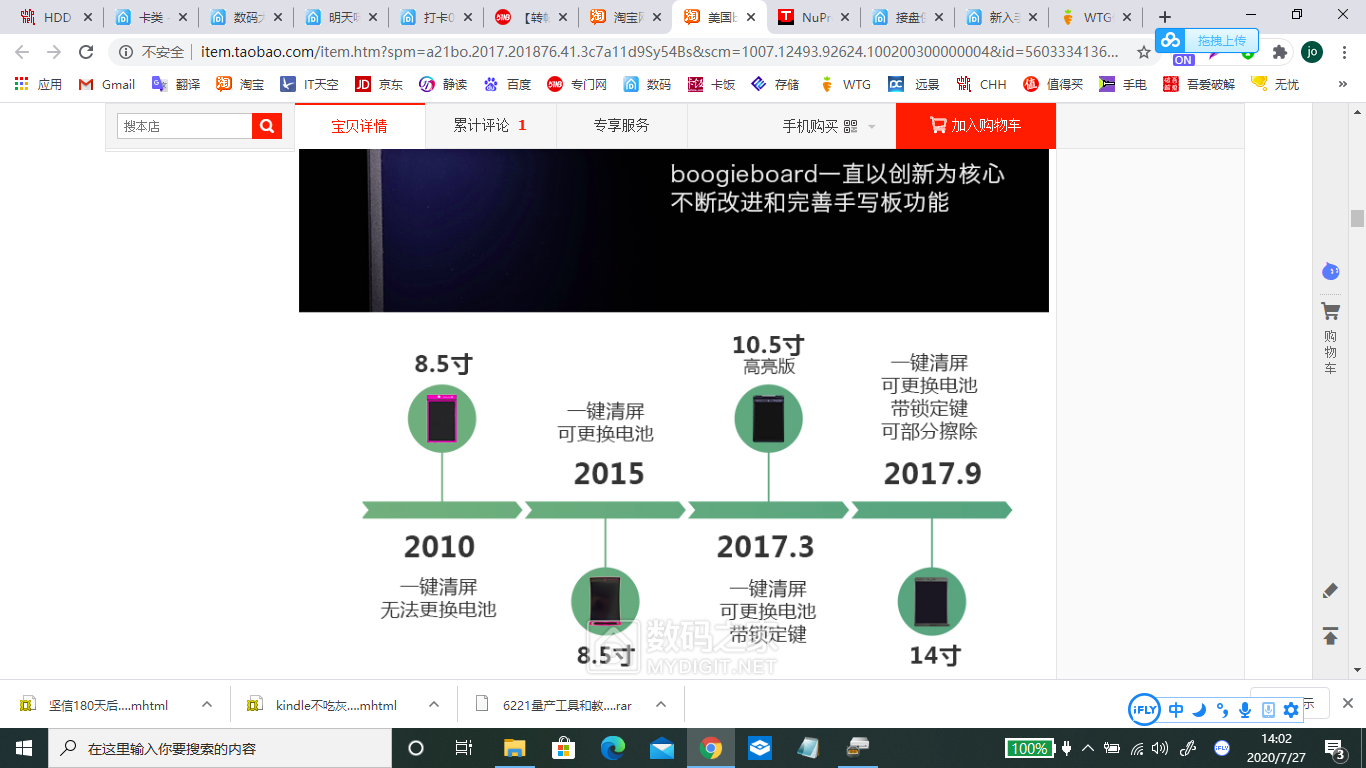
Task: Expand the 手机购买 dropdown arrow
Action: (871, 127)
